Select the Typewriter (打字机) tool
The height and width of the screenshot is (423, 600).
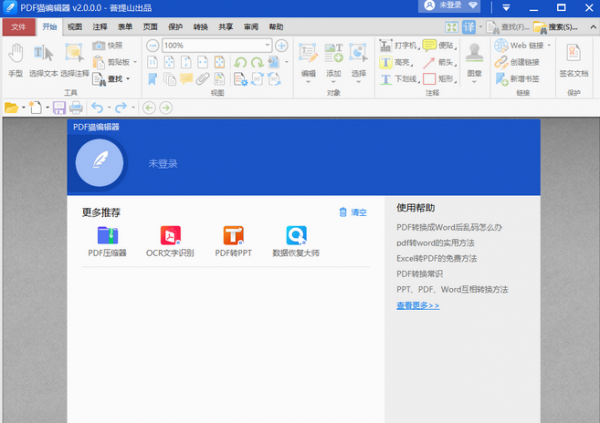click(x=399, y=46)
